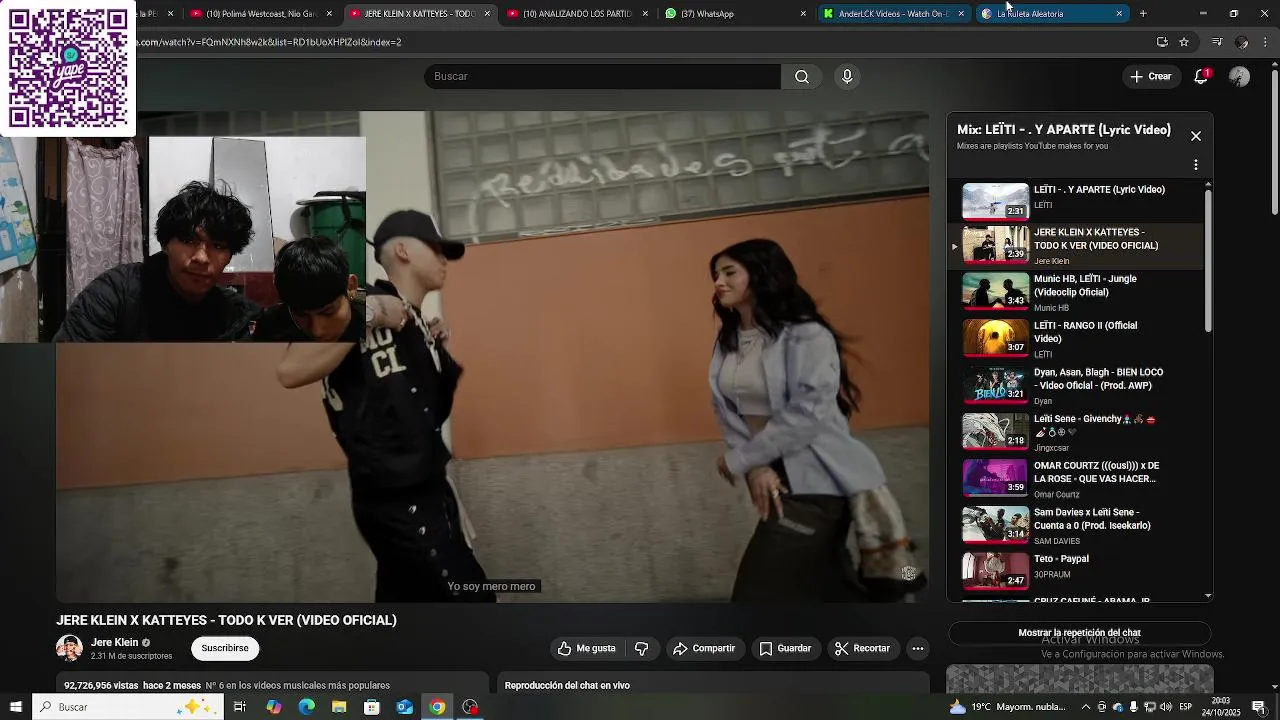The width and height of the screenshot is (1280, 720).
Task: Click the video player to pause
Action: (492, 357)
